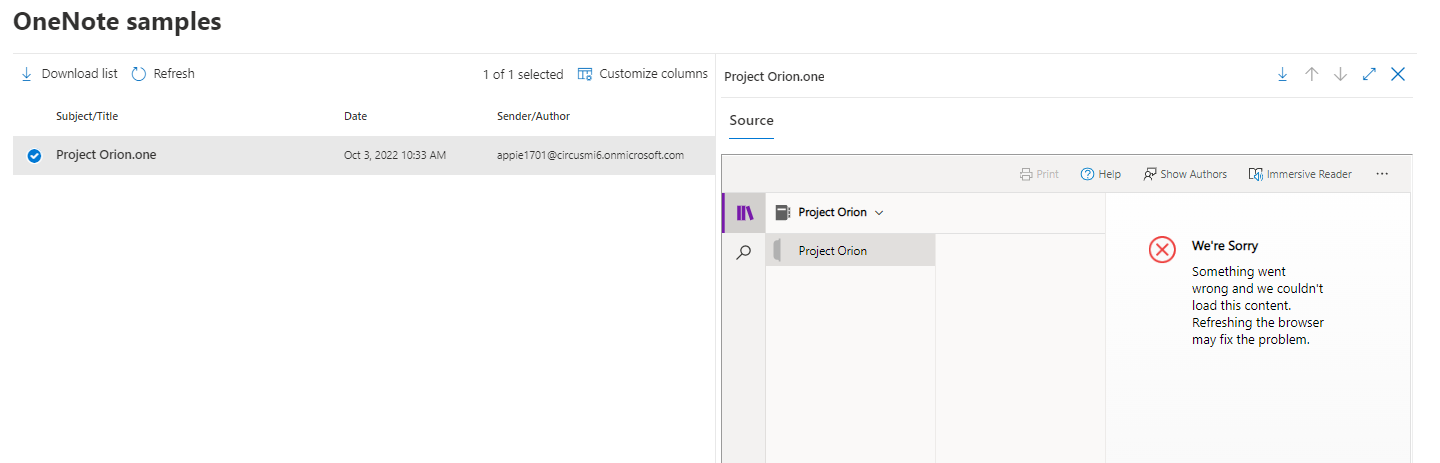Image resolution: width=1440 pixels, height=463 pixels.
Task: Click the Download list button
Action: 69,74
